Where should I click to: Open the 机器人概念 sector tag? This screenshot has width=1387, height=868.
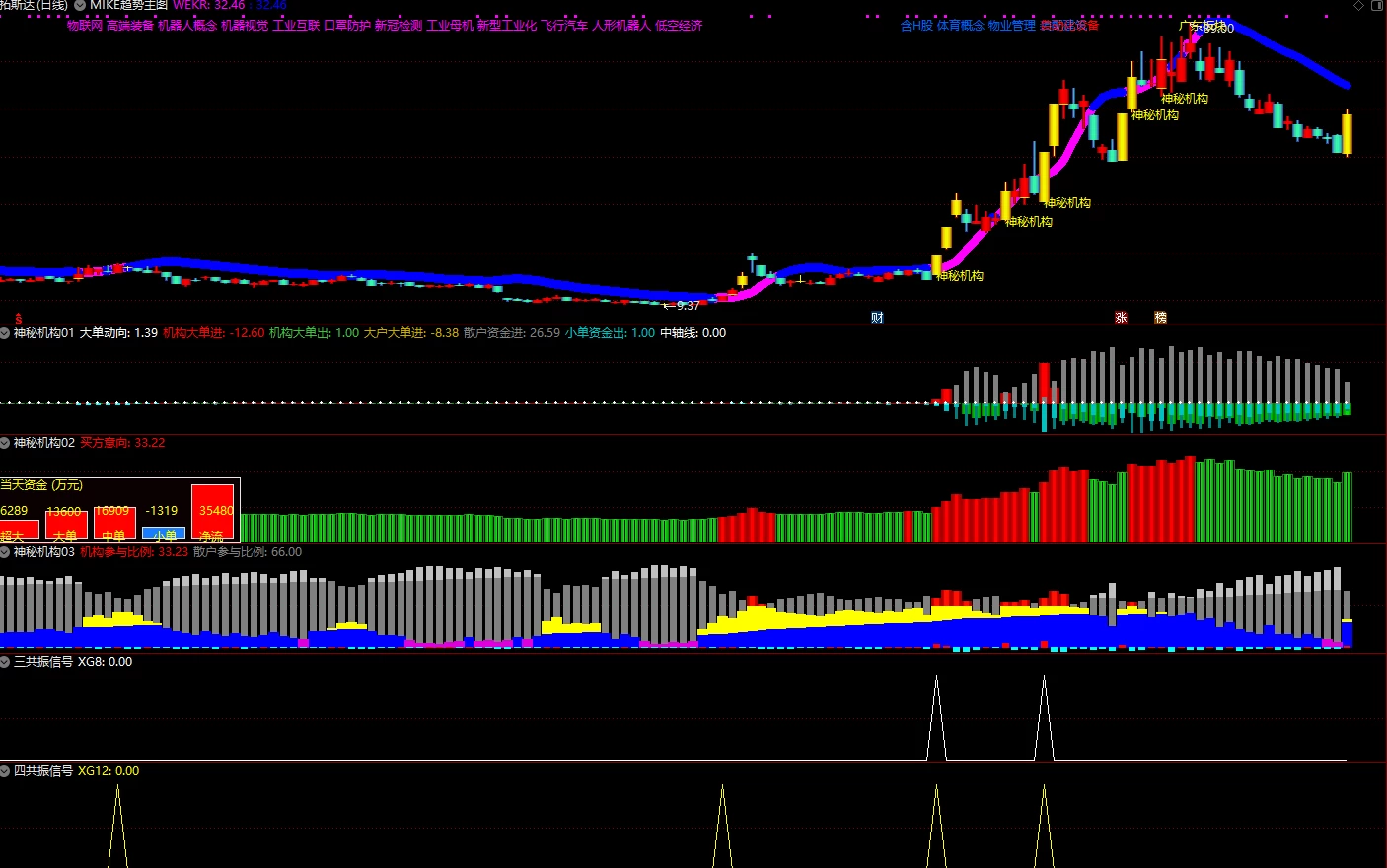187,26
